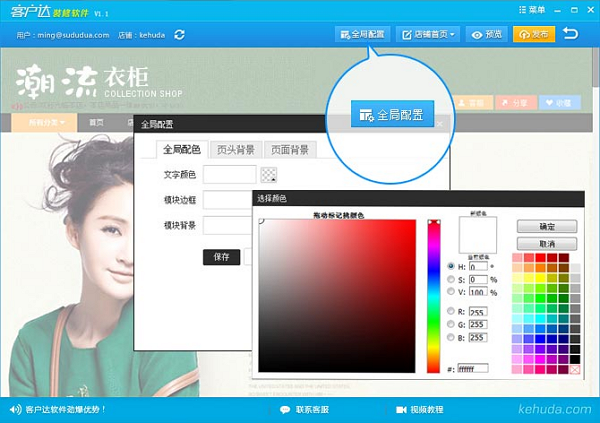Click the 联系客服 link
600x423 pixels.
click(x=312, y=410)
